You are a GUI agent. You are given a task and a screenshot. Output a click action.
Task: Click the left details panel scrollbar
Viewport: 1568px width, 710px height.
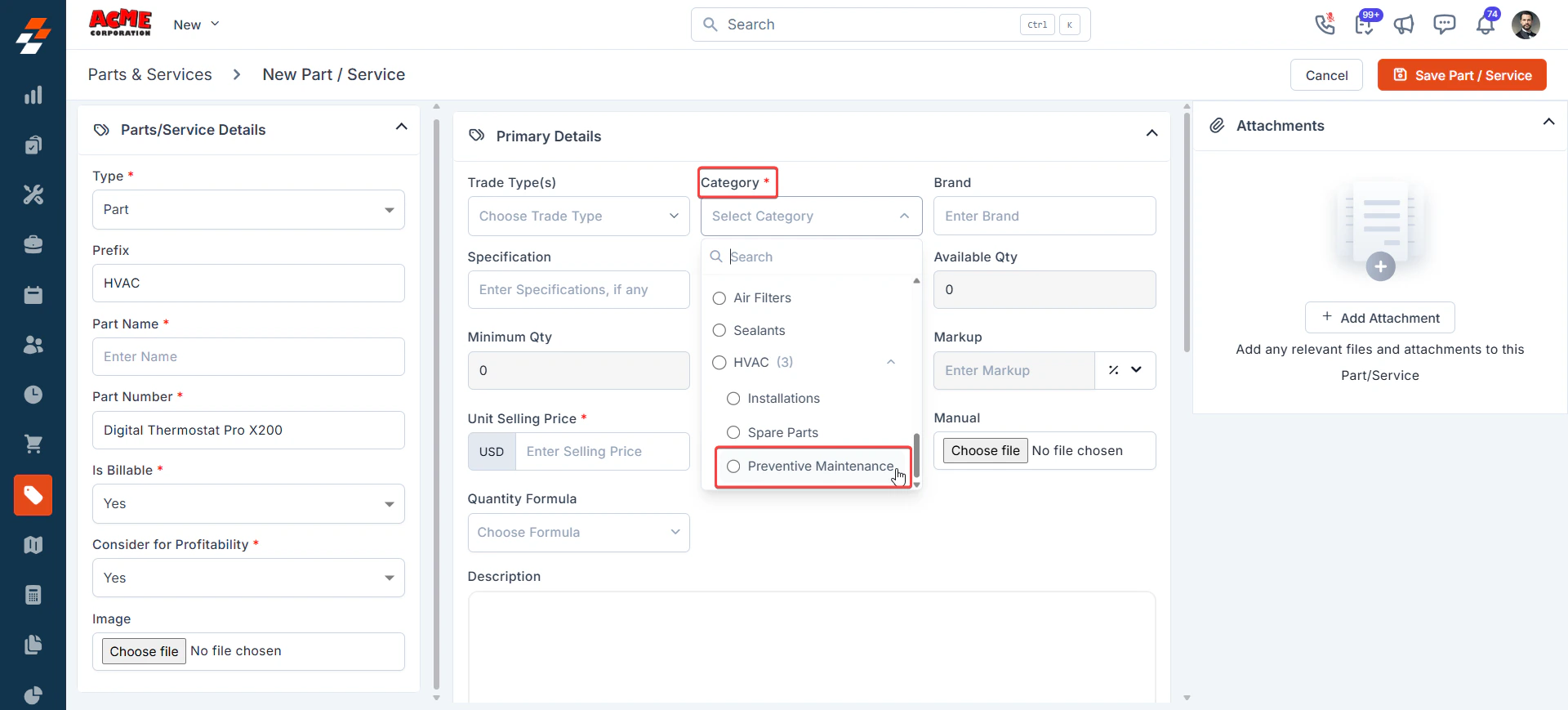tap(436, 404)
